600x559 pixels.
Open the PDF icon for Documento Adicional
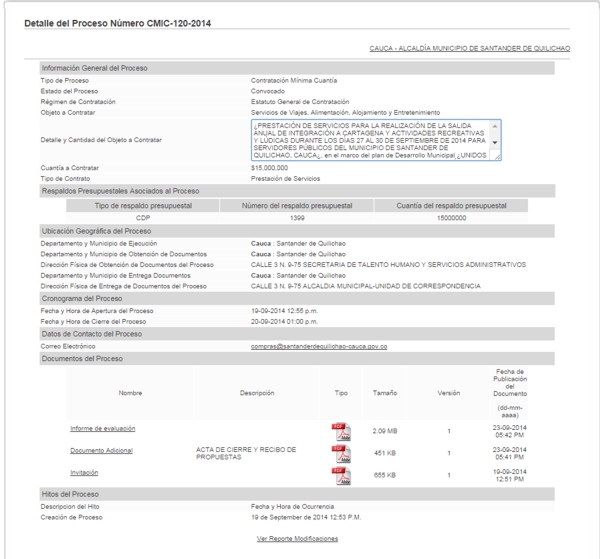tap(341, 454)
